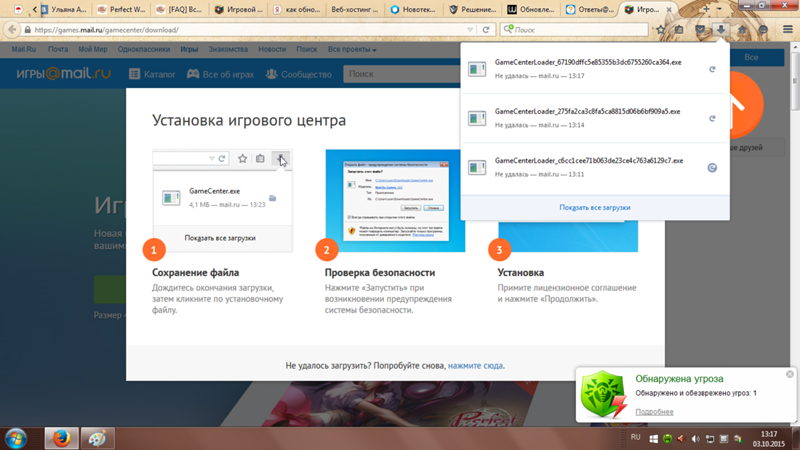Screen dimensions: 800x450
Task: Click the RU language indicator
Action: 635,437
